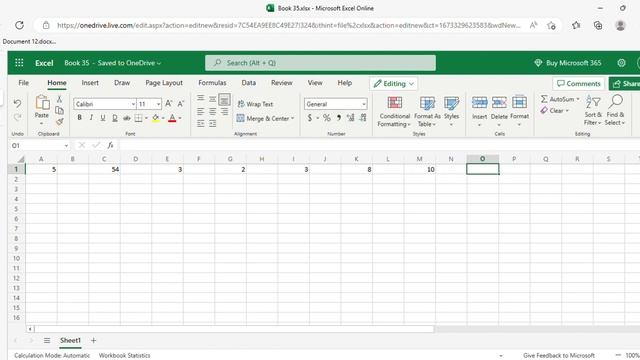Switch to the Draw tab

(122, 83)
